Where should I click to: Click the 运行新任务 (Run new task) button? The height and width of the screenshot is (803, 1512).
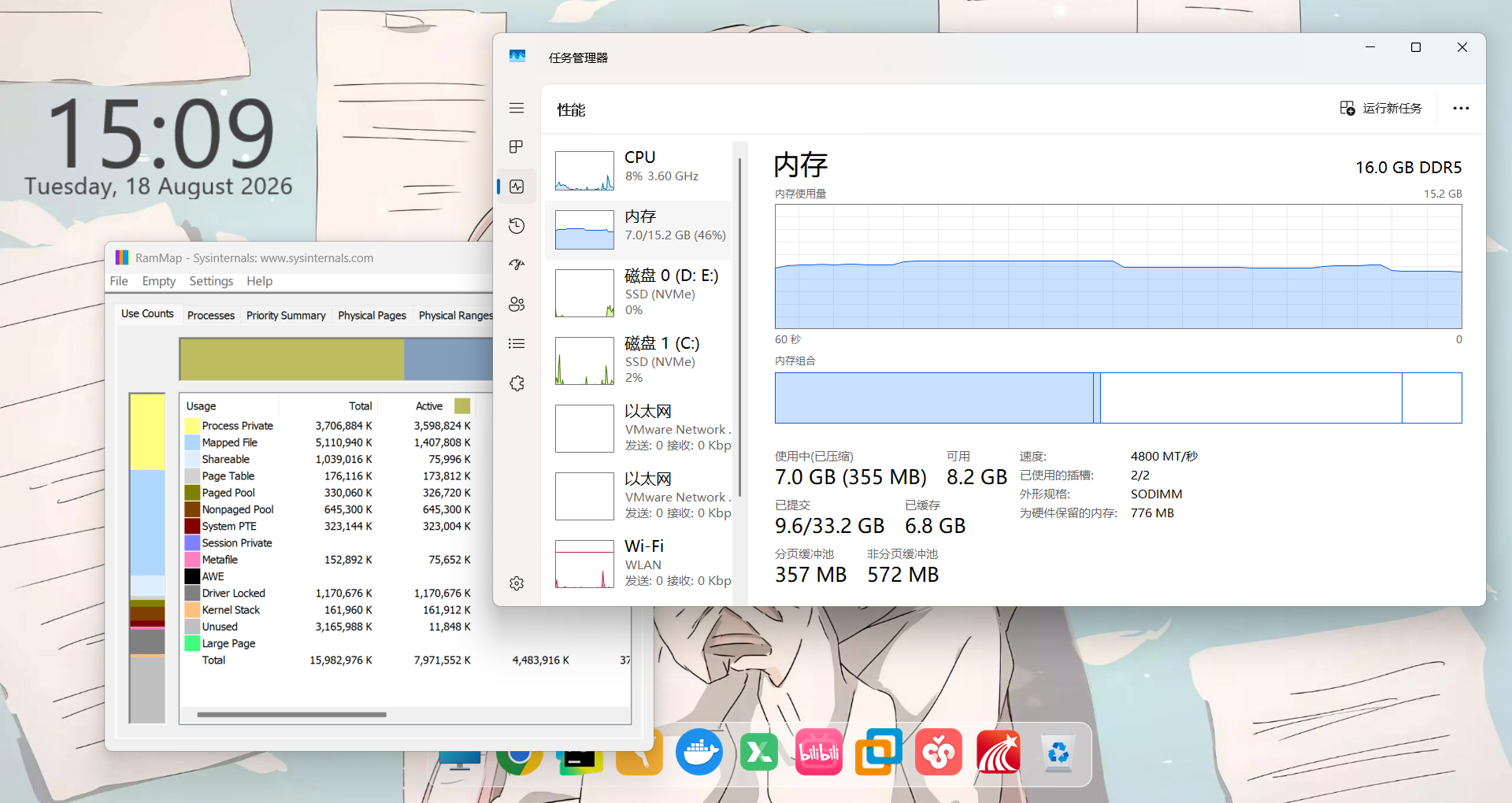tap(1381, 109)
